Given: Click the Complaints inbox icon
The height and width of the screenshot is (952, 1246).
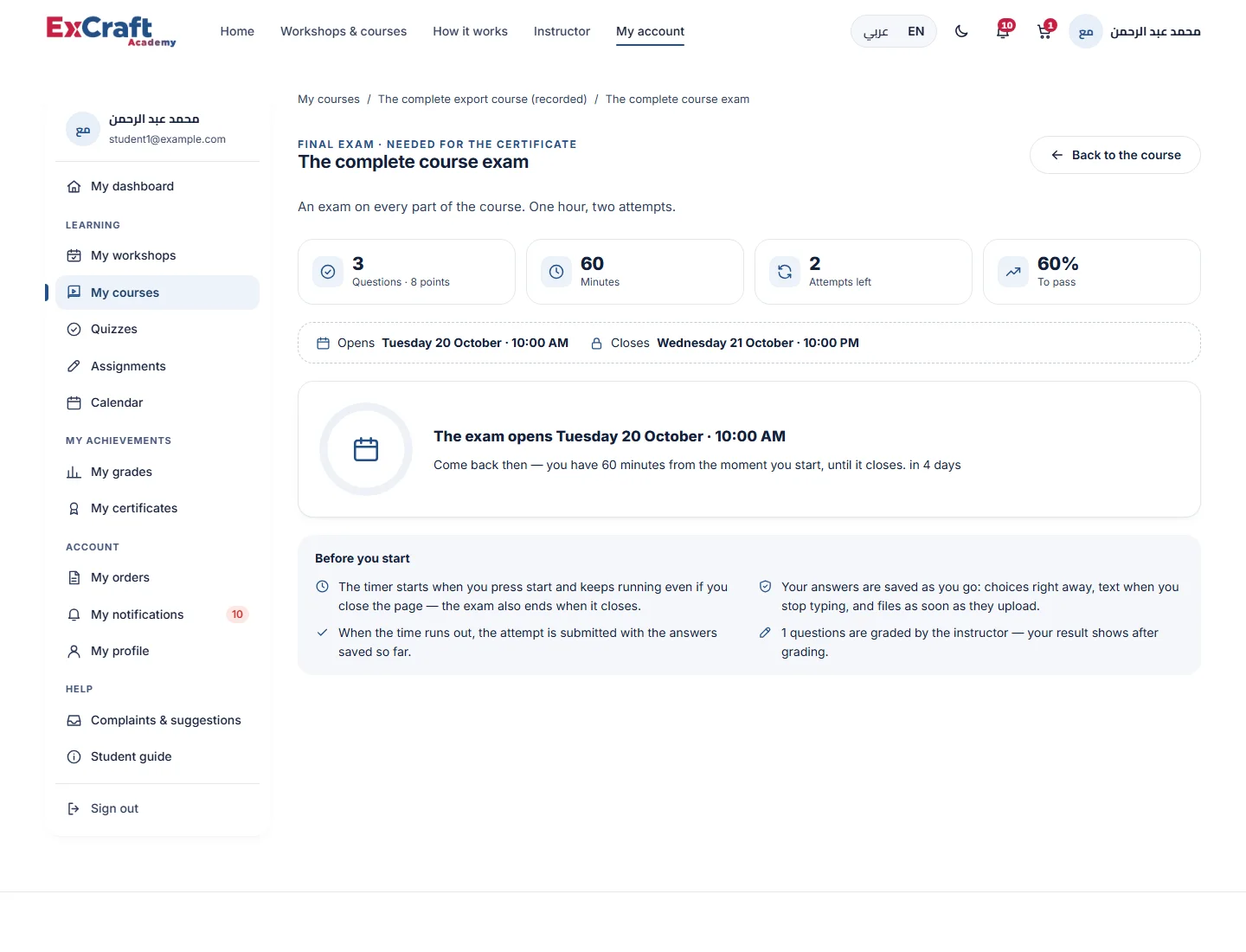Looking at the screenshot, I should 74,720.
